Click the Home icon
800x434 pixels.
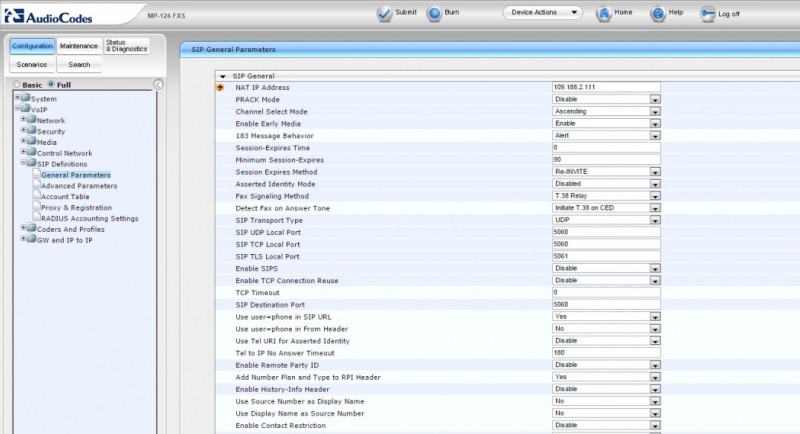(x=604, y=14)
